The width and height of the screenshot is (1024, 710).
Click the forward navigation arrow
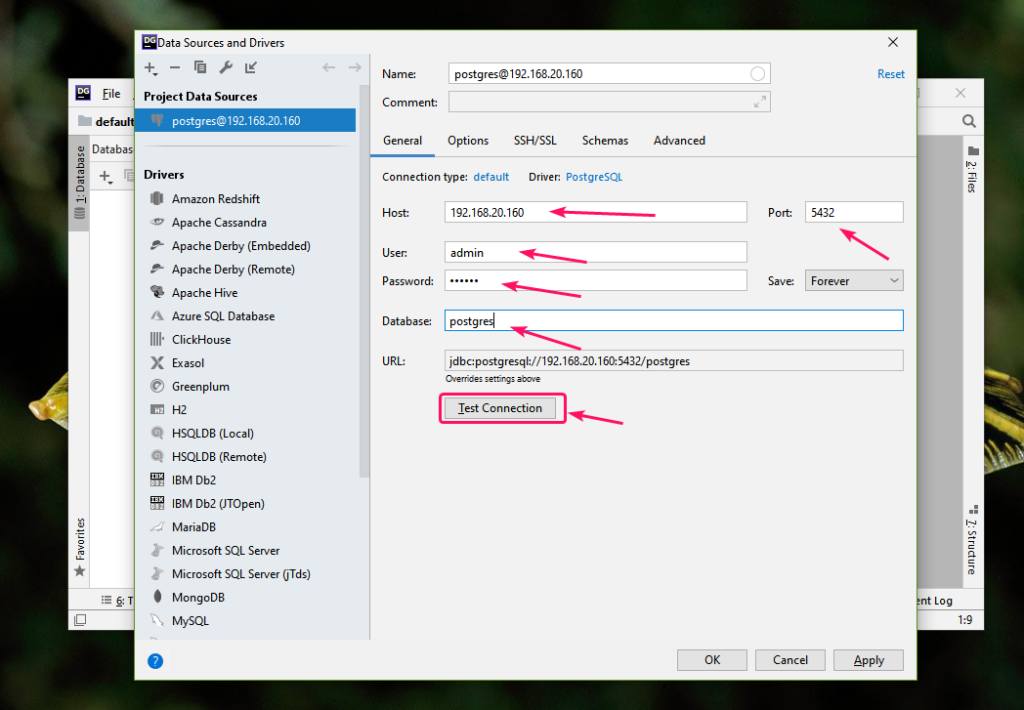356,67
